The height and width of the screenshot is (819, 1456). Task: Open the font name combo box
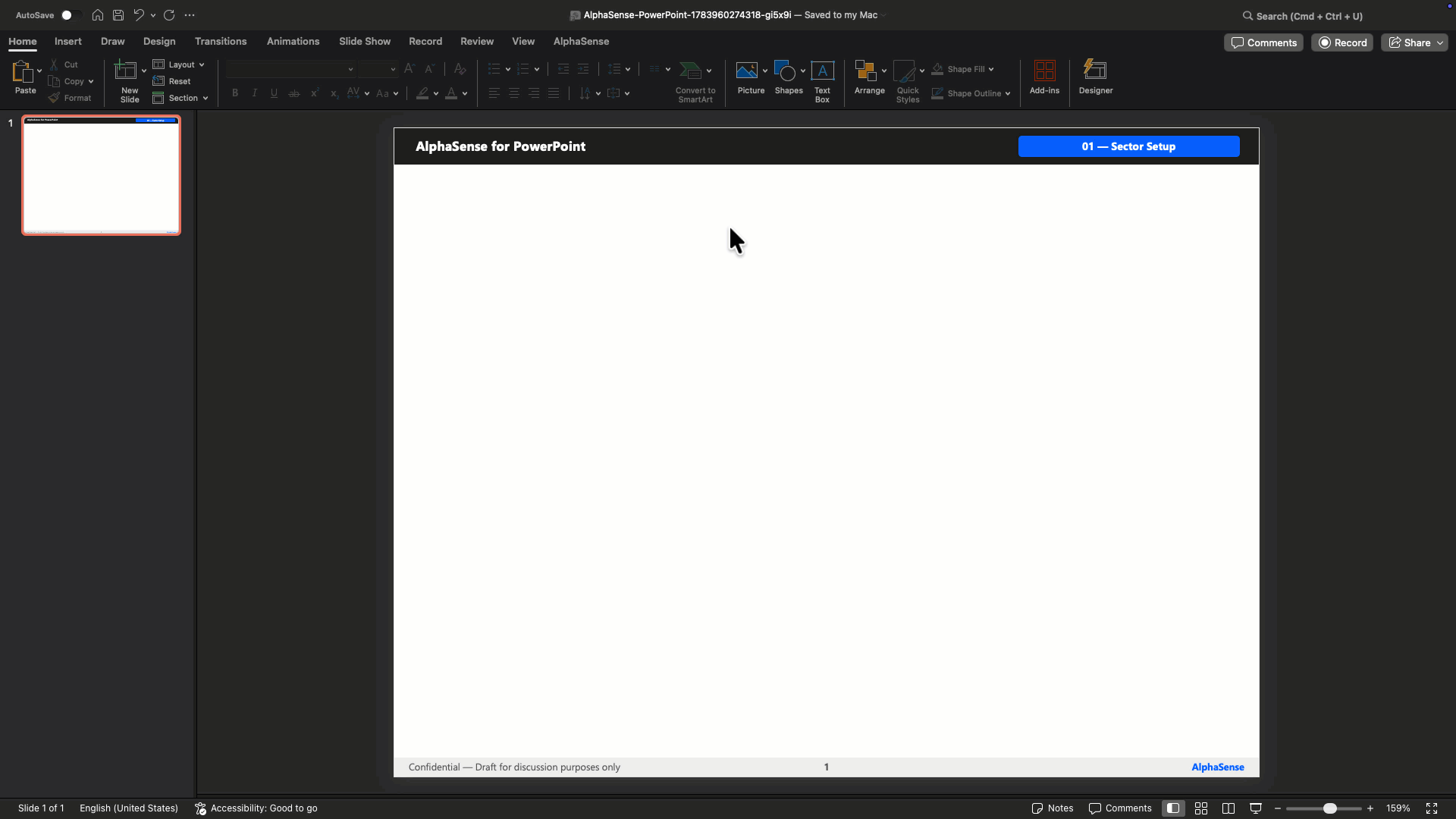point(290,69)
